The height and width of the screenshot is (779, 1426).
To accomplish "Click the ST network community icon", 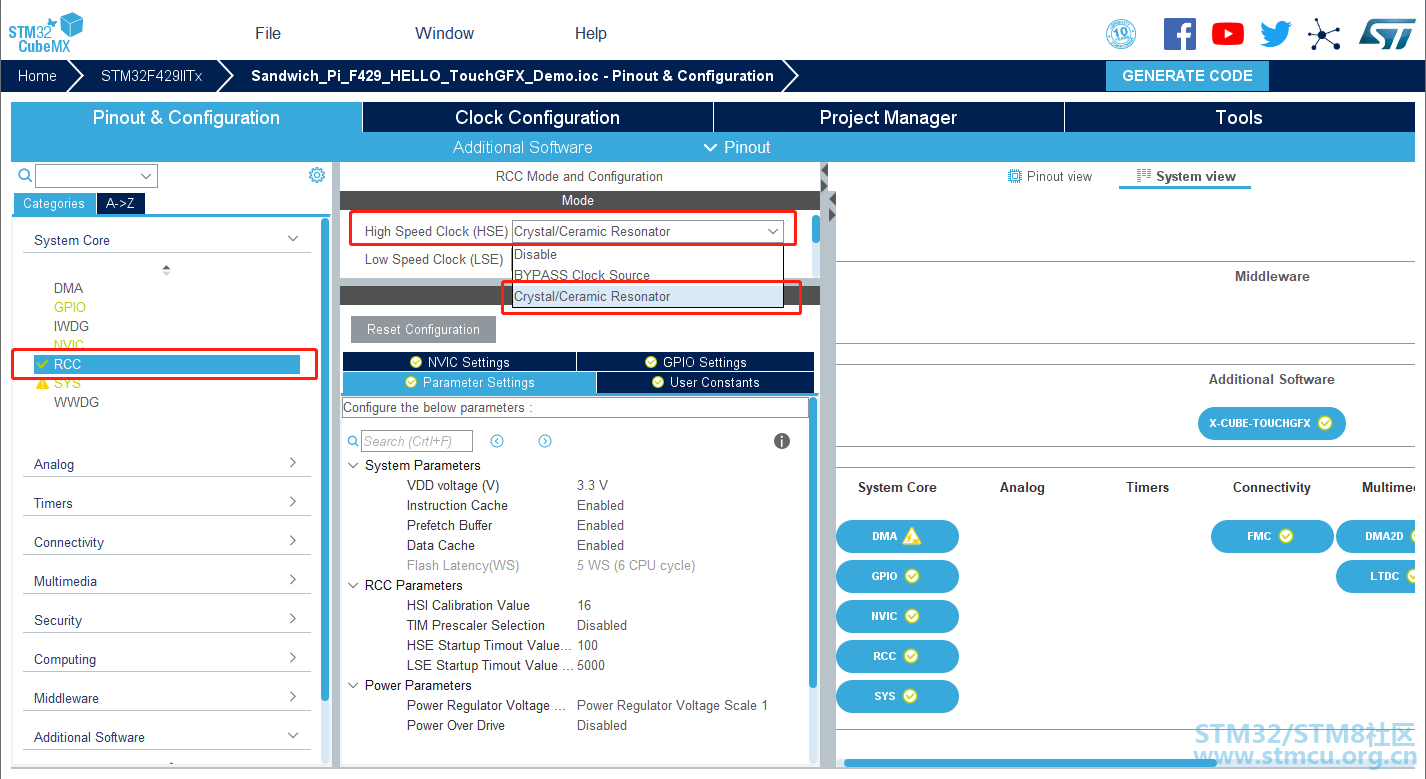I will [1324, 35].
